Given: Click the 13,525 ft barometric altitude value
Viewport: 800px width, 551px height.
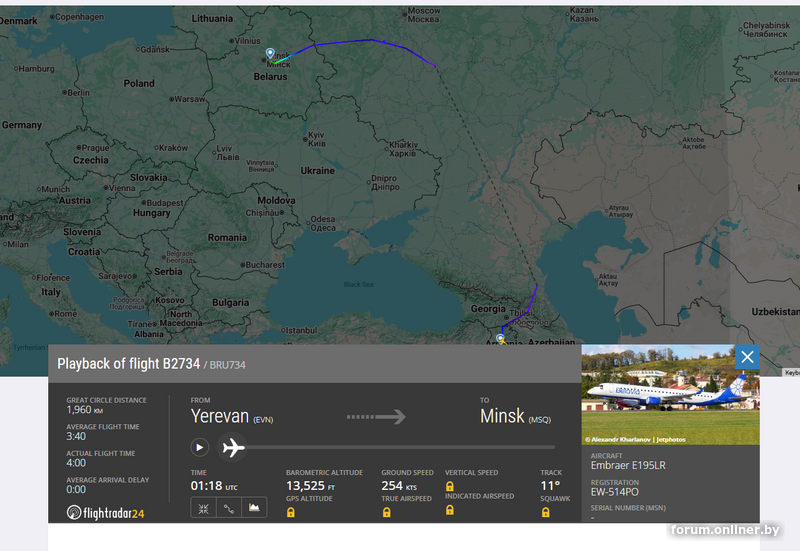Looking at the screenshot, I should tap(310, 486).
